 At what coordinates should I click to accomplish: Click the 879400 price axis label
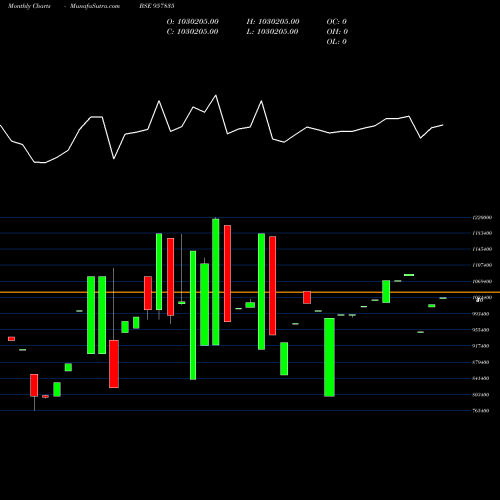coord(481,362)
